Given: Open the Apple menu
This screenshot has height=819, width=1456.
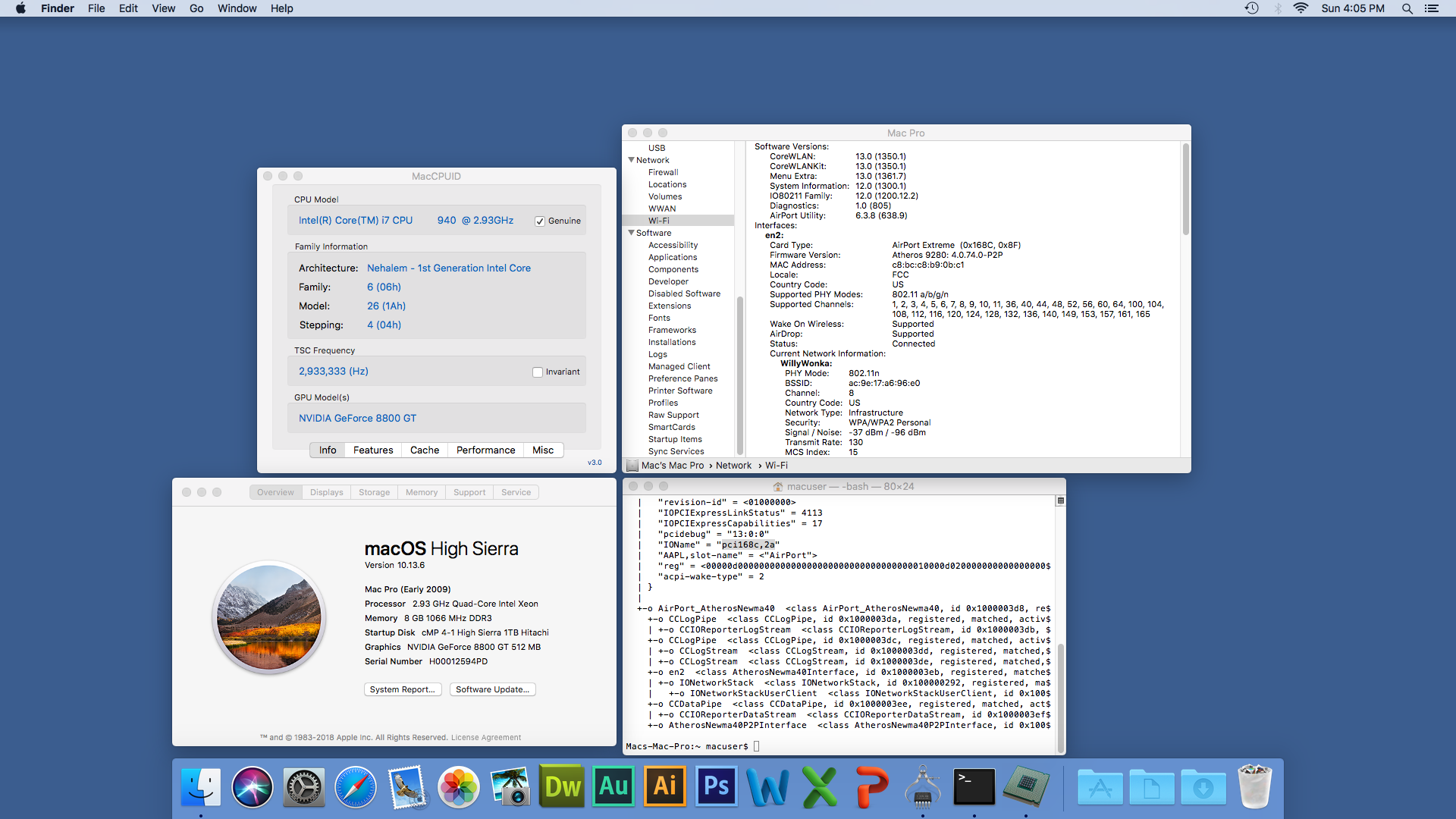Looking at the screenshot, I should pos(20,8).
